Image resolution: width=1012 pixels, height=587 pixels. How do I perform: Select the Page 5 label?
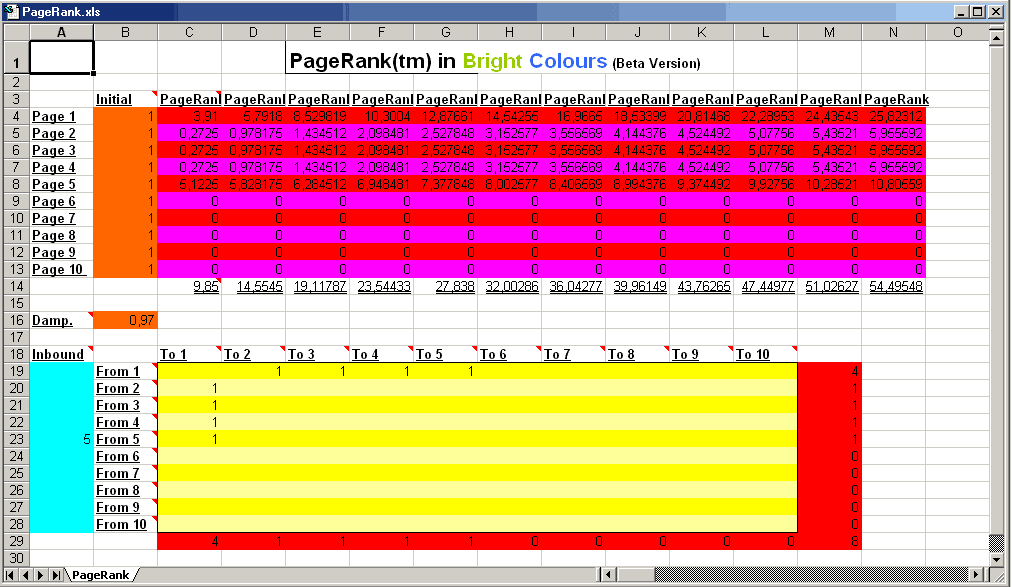pyautogui.click(x=61, y=184)
